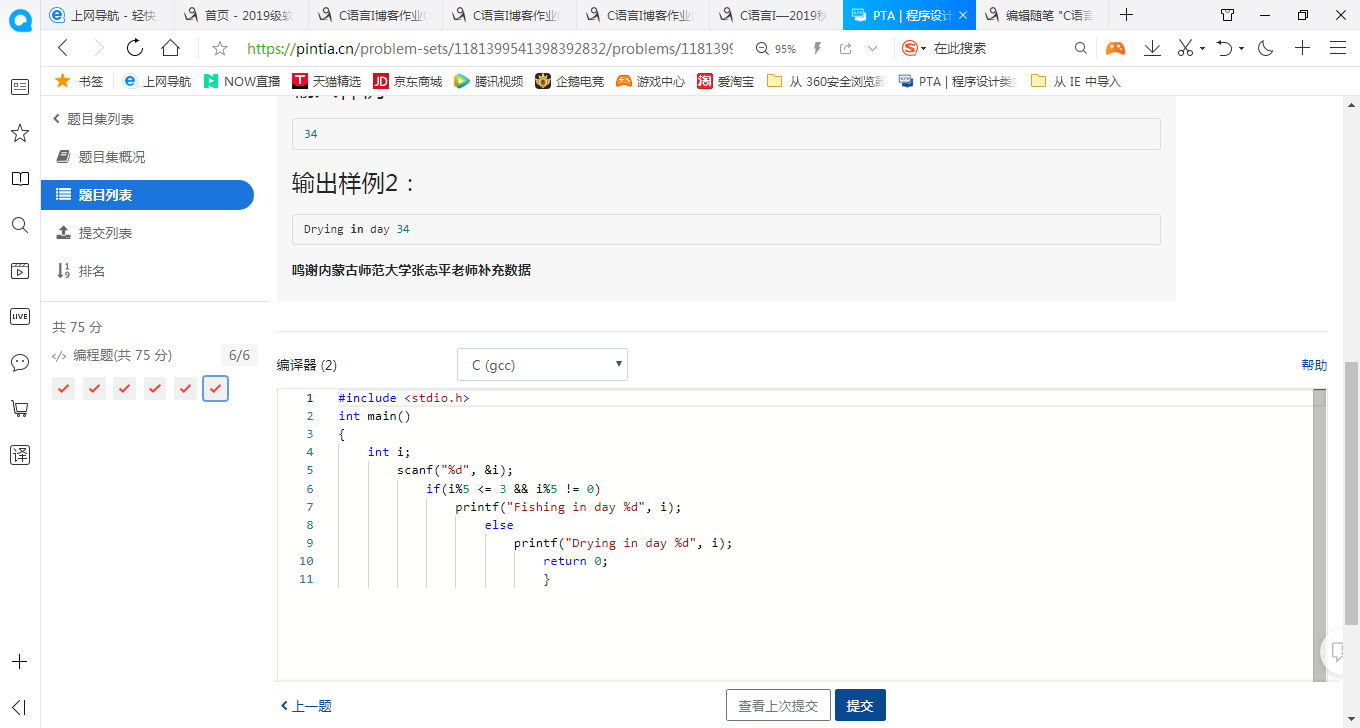Click the add plus icon in sidebar
Screen dimensions: 1360x728
point(19,662)
